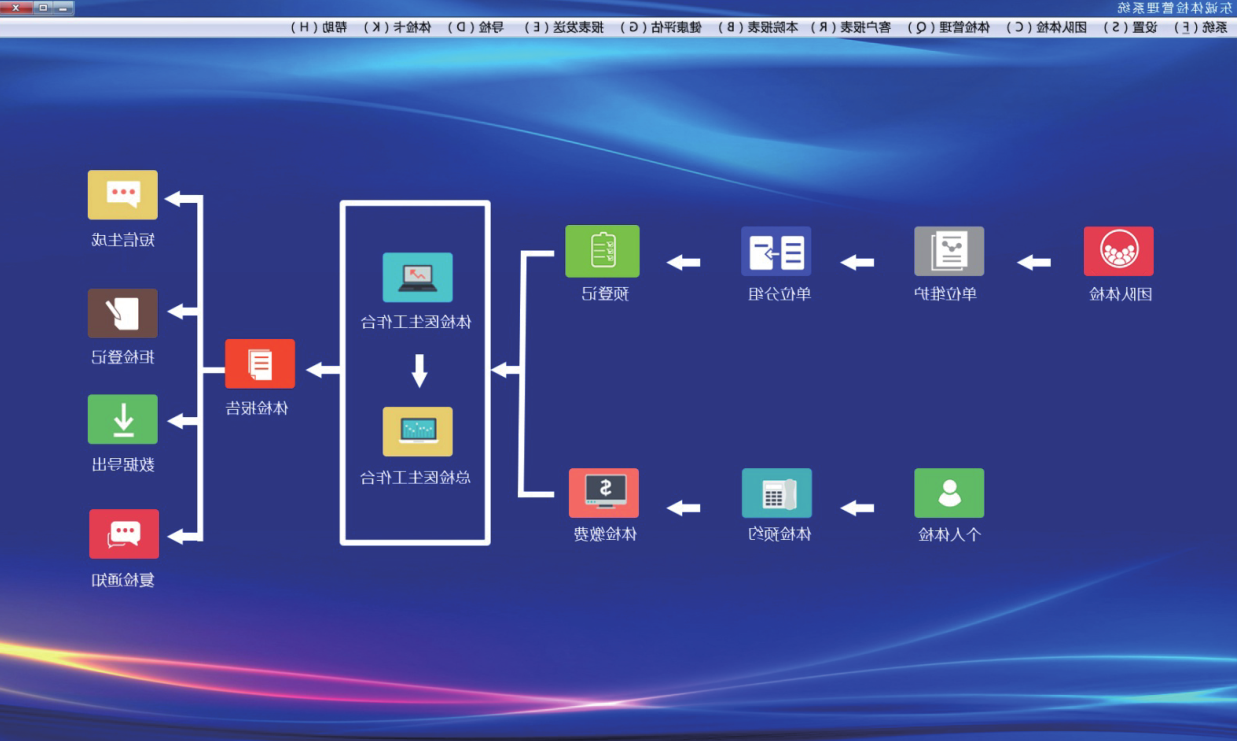
Task: Click the 体检医生工作台 text label
Action: pos(416,322)
